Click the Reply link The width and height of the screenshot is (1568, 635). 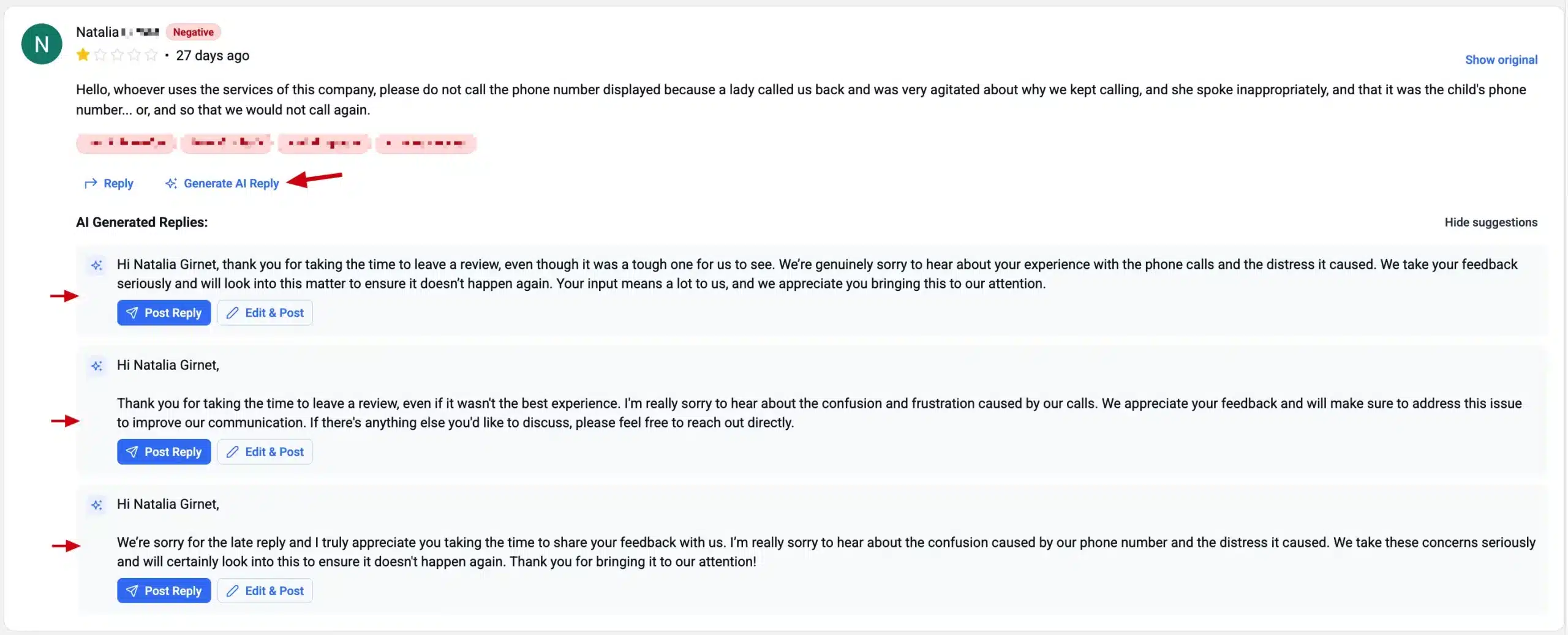[118, 183]
